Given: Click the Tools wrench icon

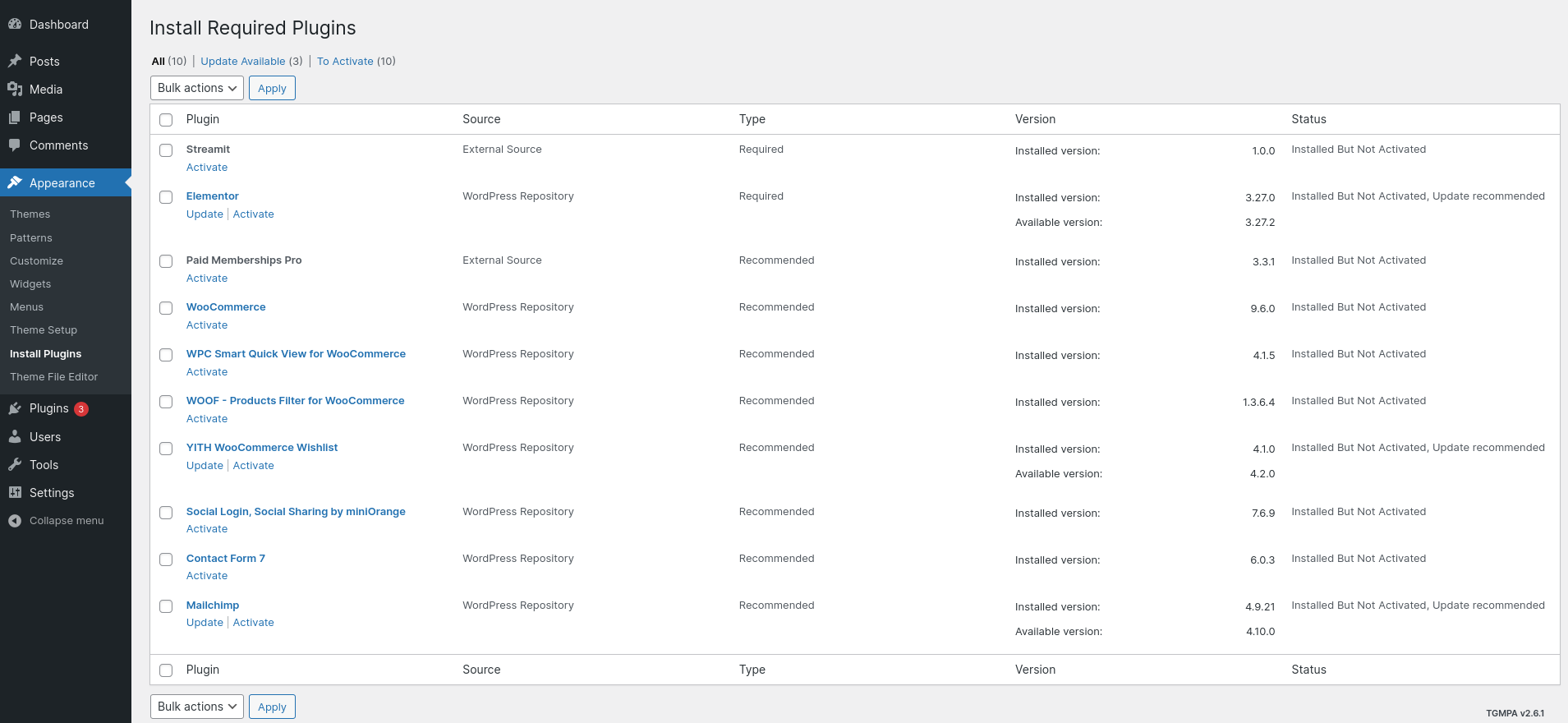Looking at the screenshot, I should pos(15,465).
